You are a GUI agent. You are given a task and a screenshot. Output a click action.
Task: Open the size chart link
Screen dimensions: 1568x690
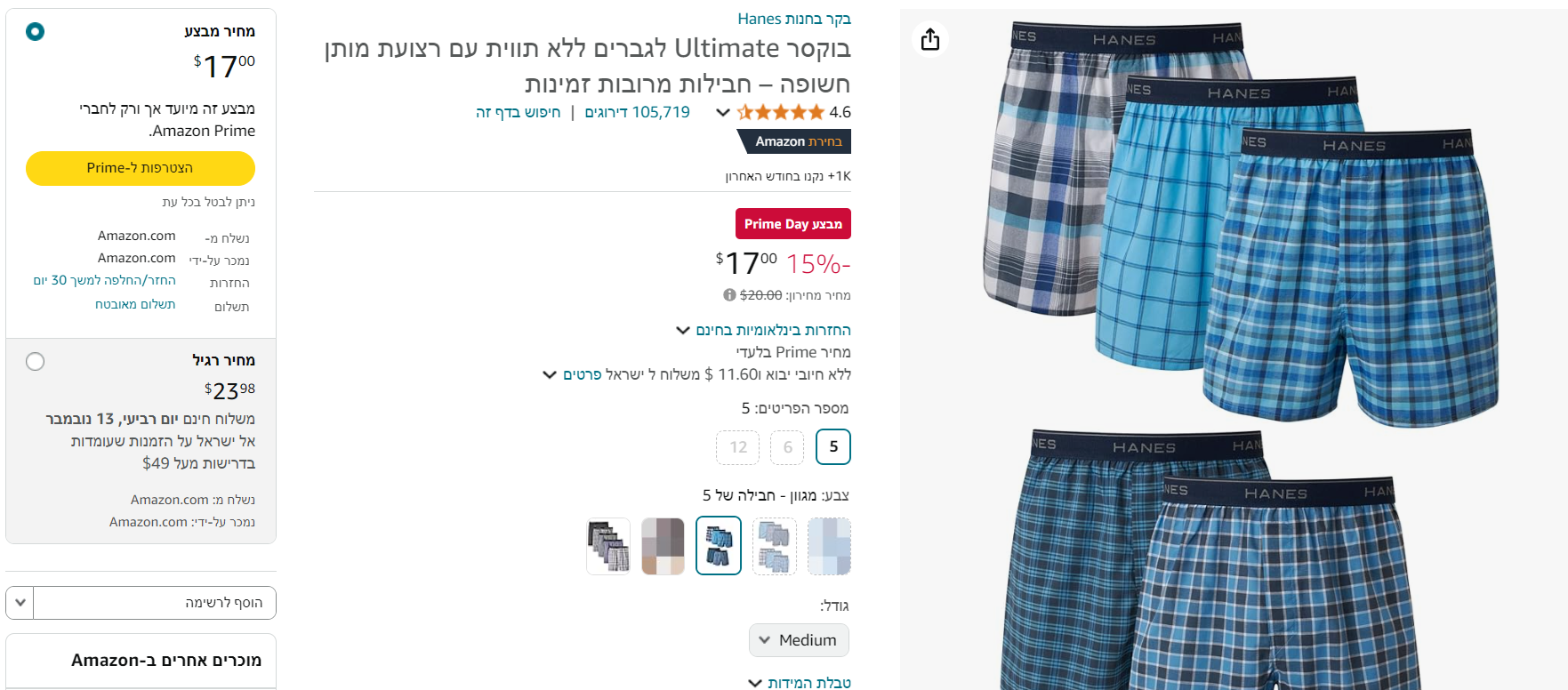[x=800, y=683]
